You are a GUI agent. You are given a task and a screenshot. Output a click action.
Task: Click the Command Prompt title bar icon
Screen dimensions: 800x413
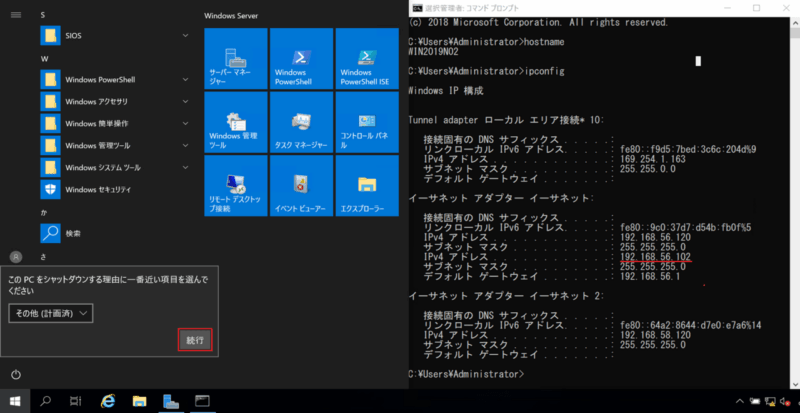pos(417,8)
